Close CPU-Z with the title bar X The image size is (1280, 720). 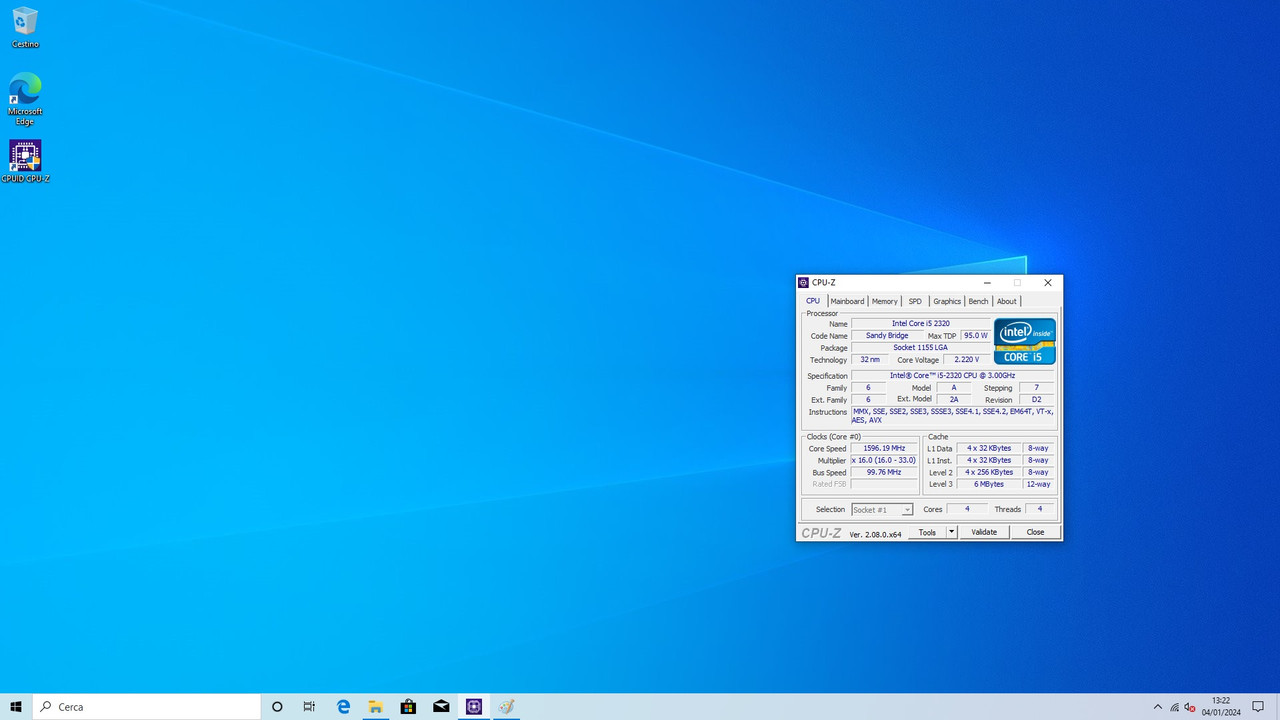tap(1047, 283)
